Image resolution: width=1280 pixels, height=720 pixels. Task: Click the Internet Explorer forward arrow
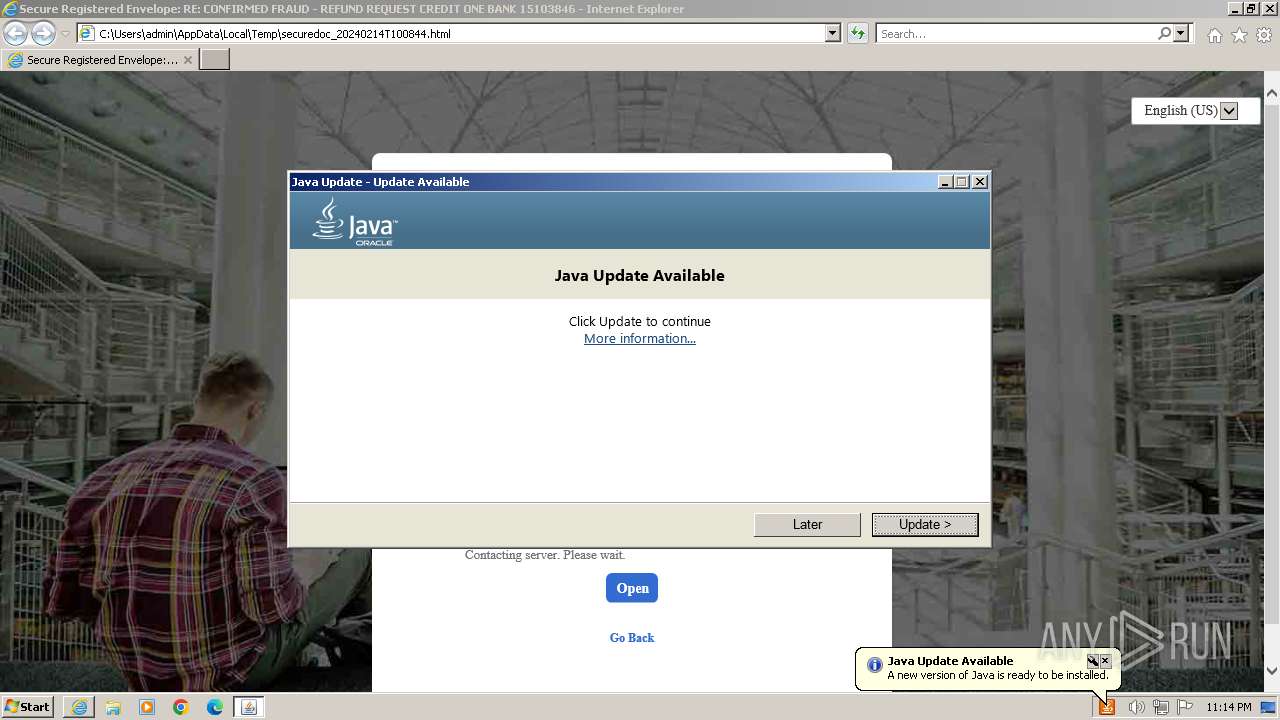point(43,33)
